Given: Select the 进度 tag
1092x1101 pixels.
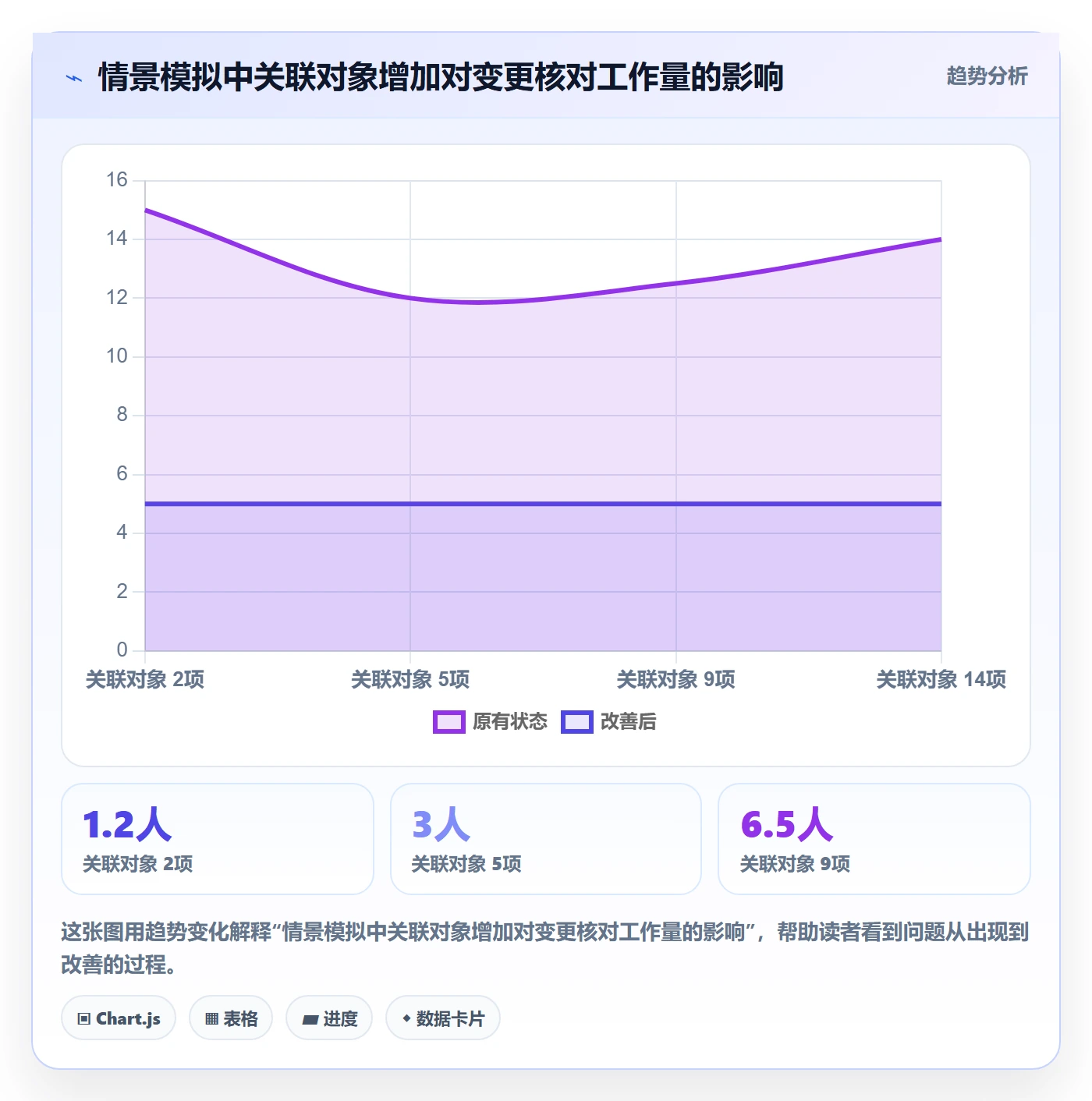Looking at the screenshot, I should pos(329,1018).
